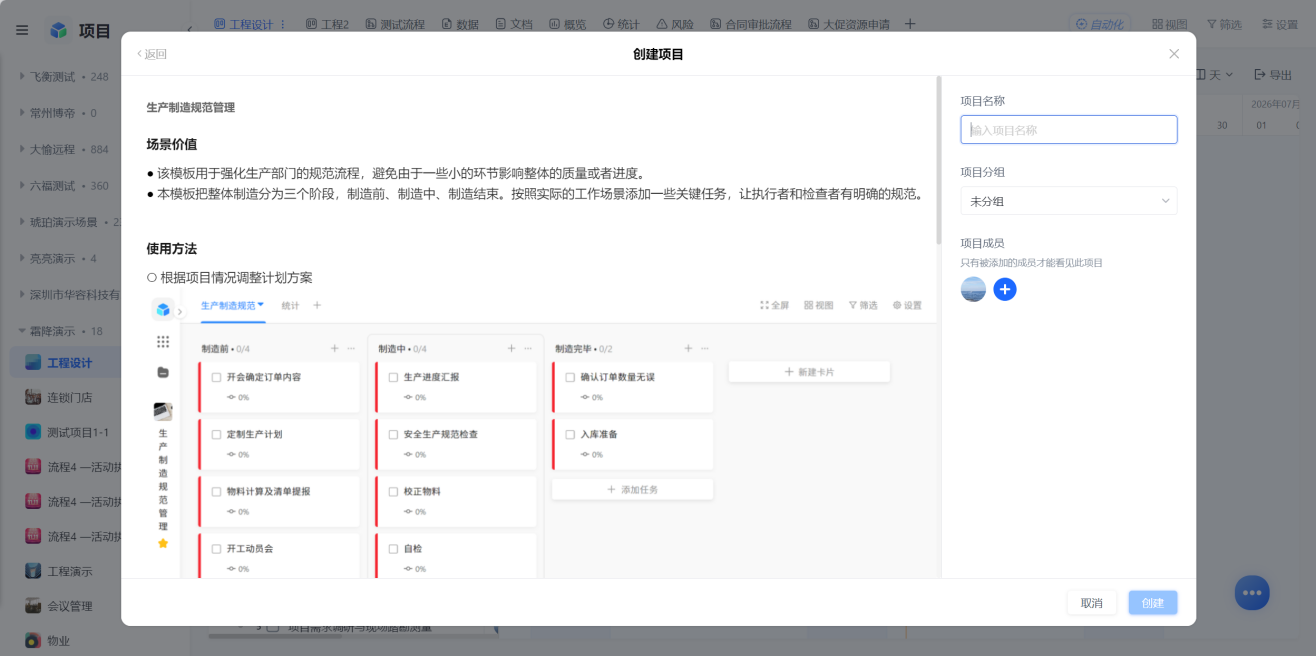Switch to the 工程2 tab
This screenshot has height=656, width=1316.
[x=327, y=24]
